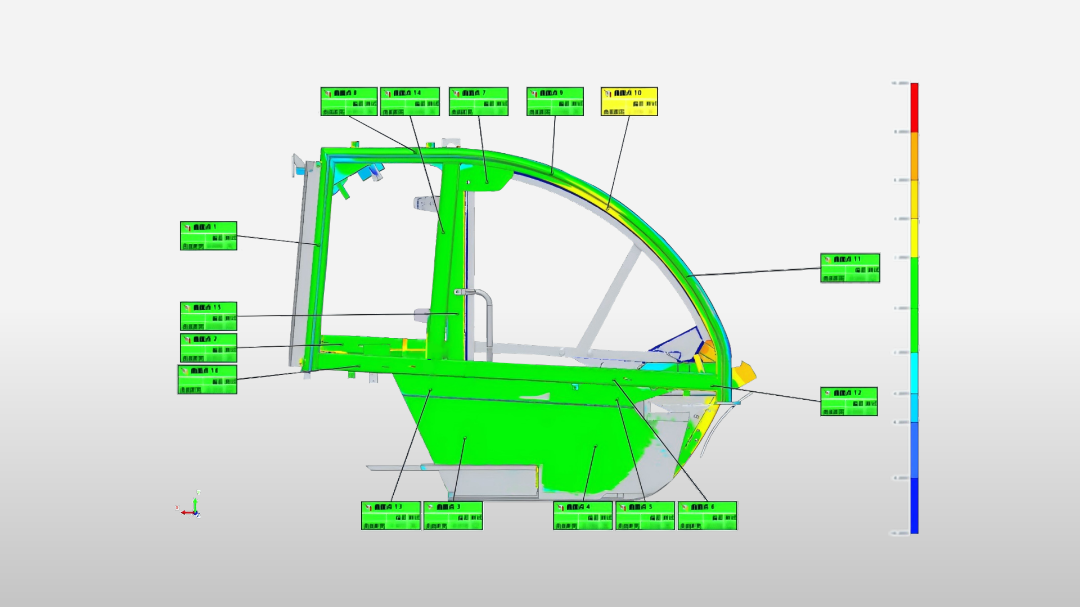Click the icon in yellow 曲面点 10 label
The width and height of the screenshot is (1080, 607).
point(607,93)
